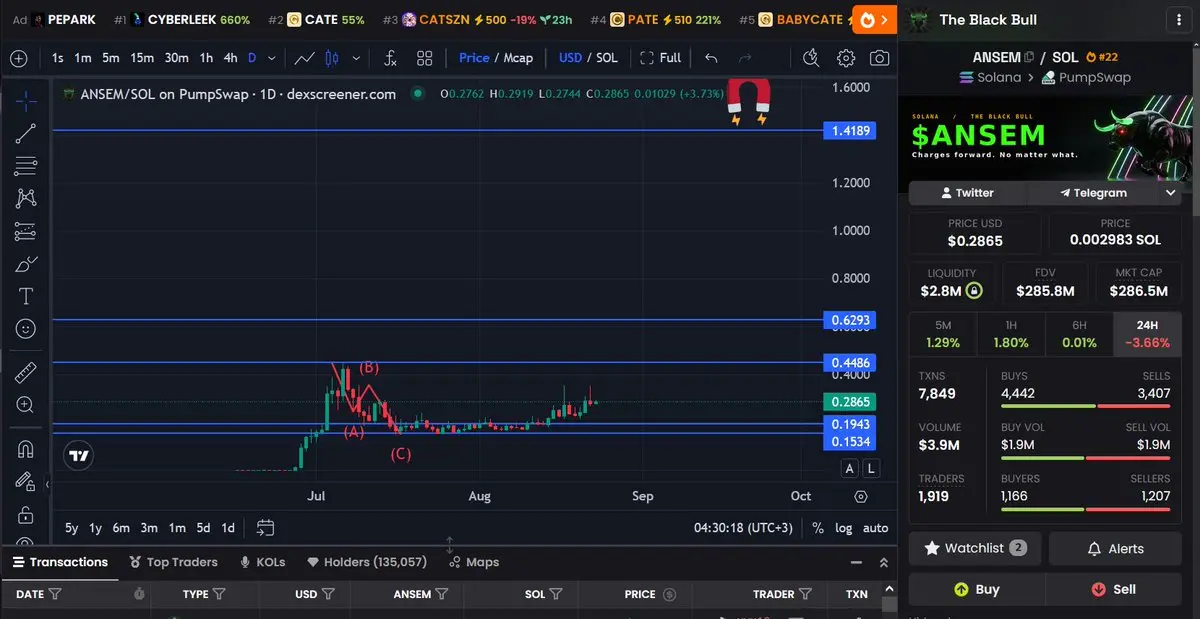Screen dimensions: 1200x619
Task: Click the TradingView logo on chart
Action: [x=79, y=456]
